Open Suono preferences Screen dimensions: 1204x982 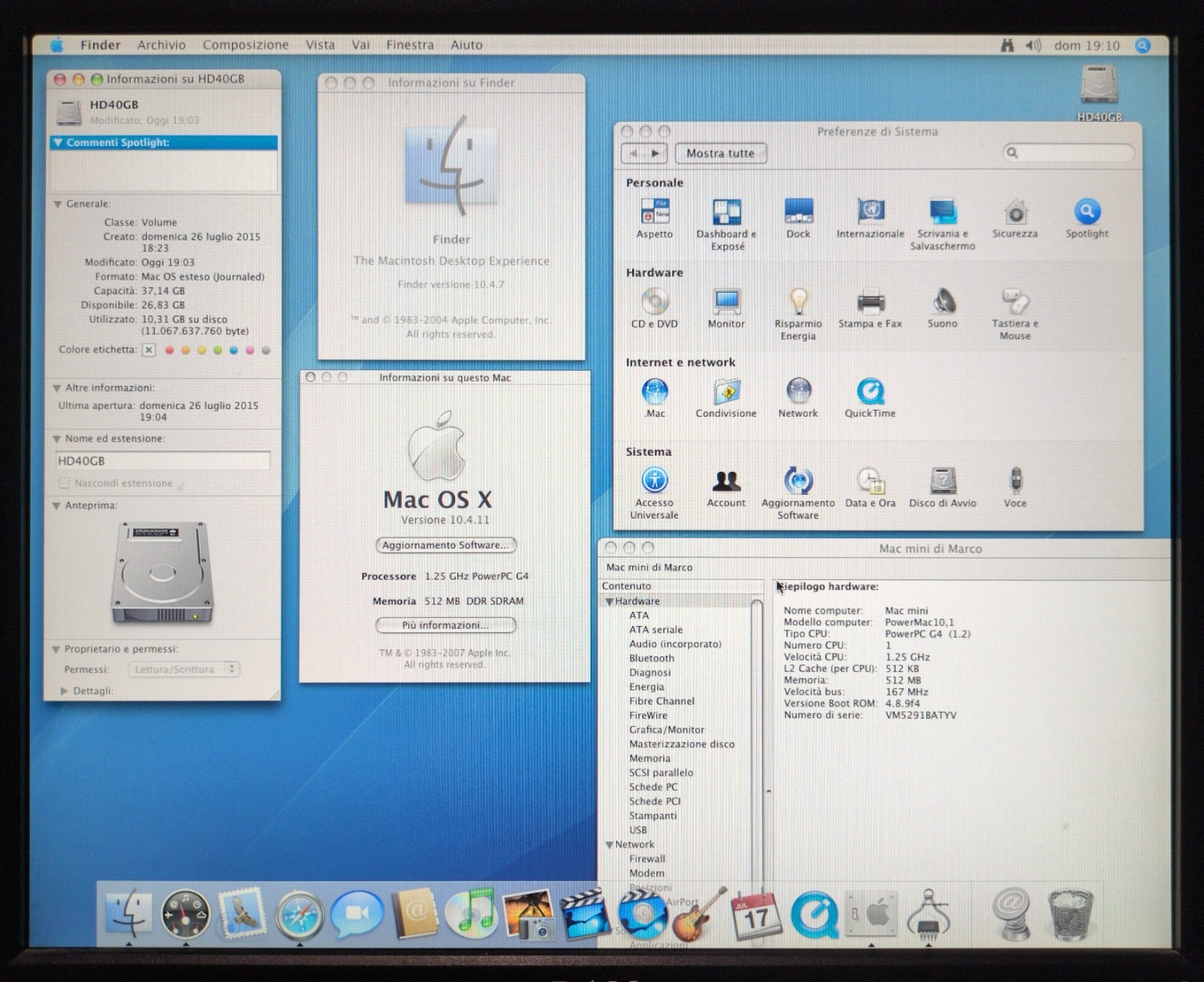coord(943,309)
